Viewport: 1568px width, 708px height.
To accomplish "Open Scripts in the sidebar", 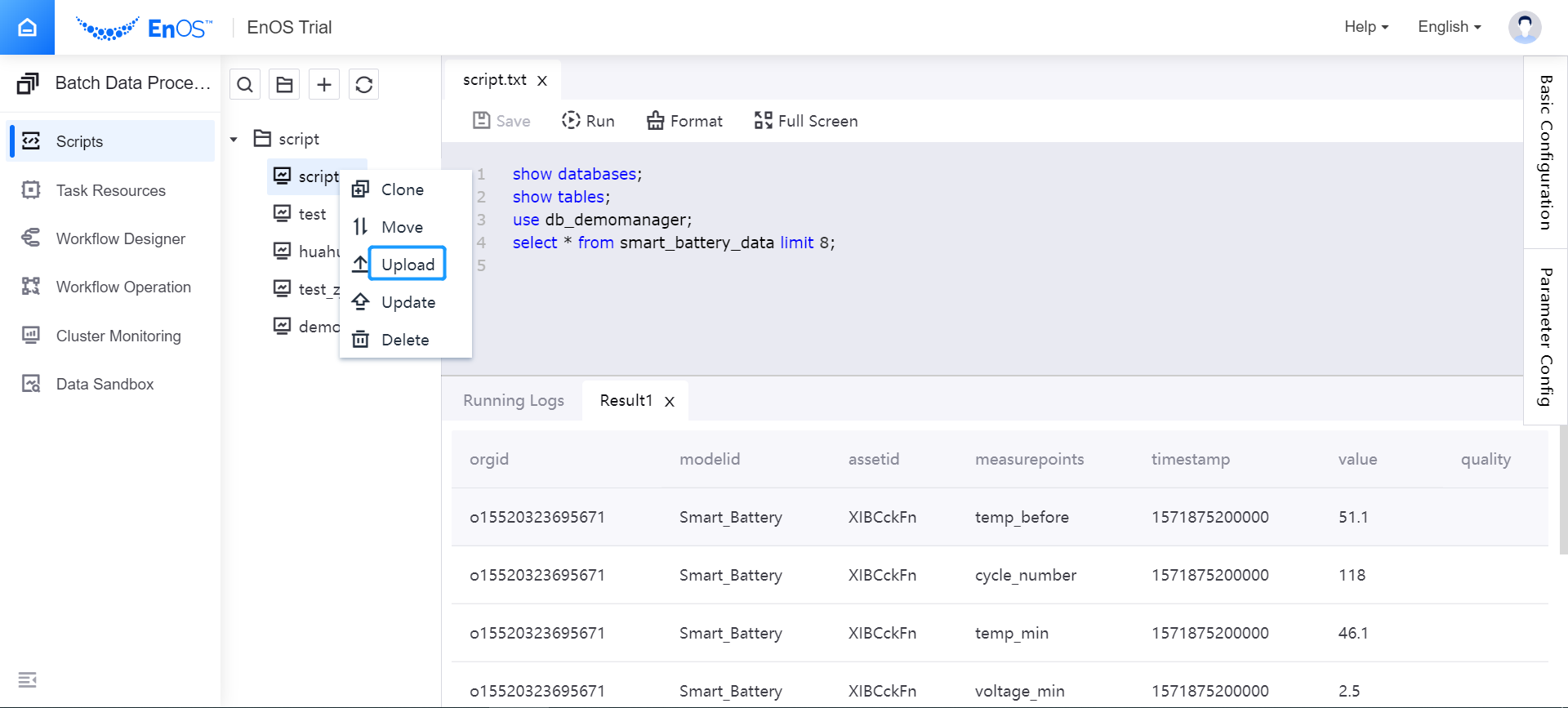I will (x=110, y=141).
